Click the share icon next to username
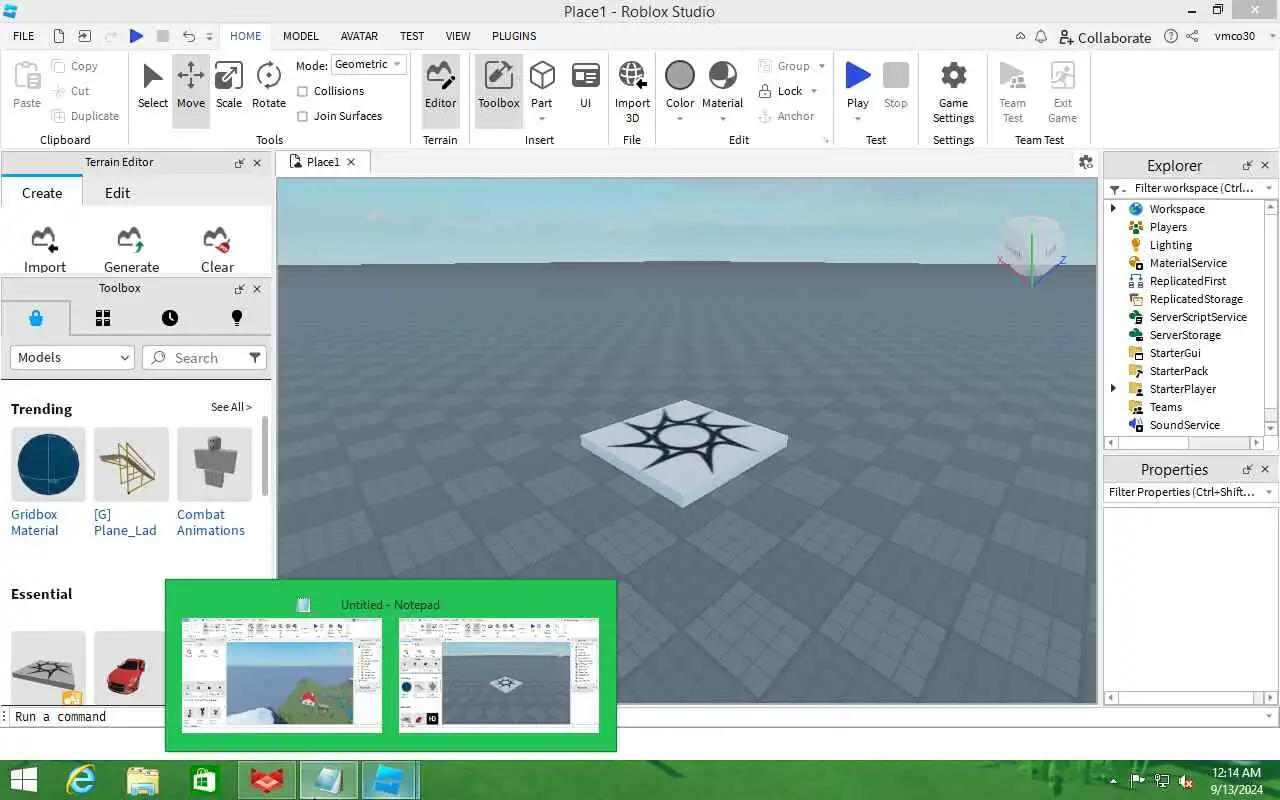Screen dimensions: 1280x800 1192,36
